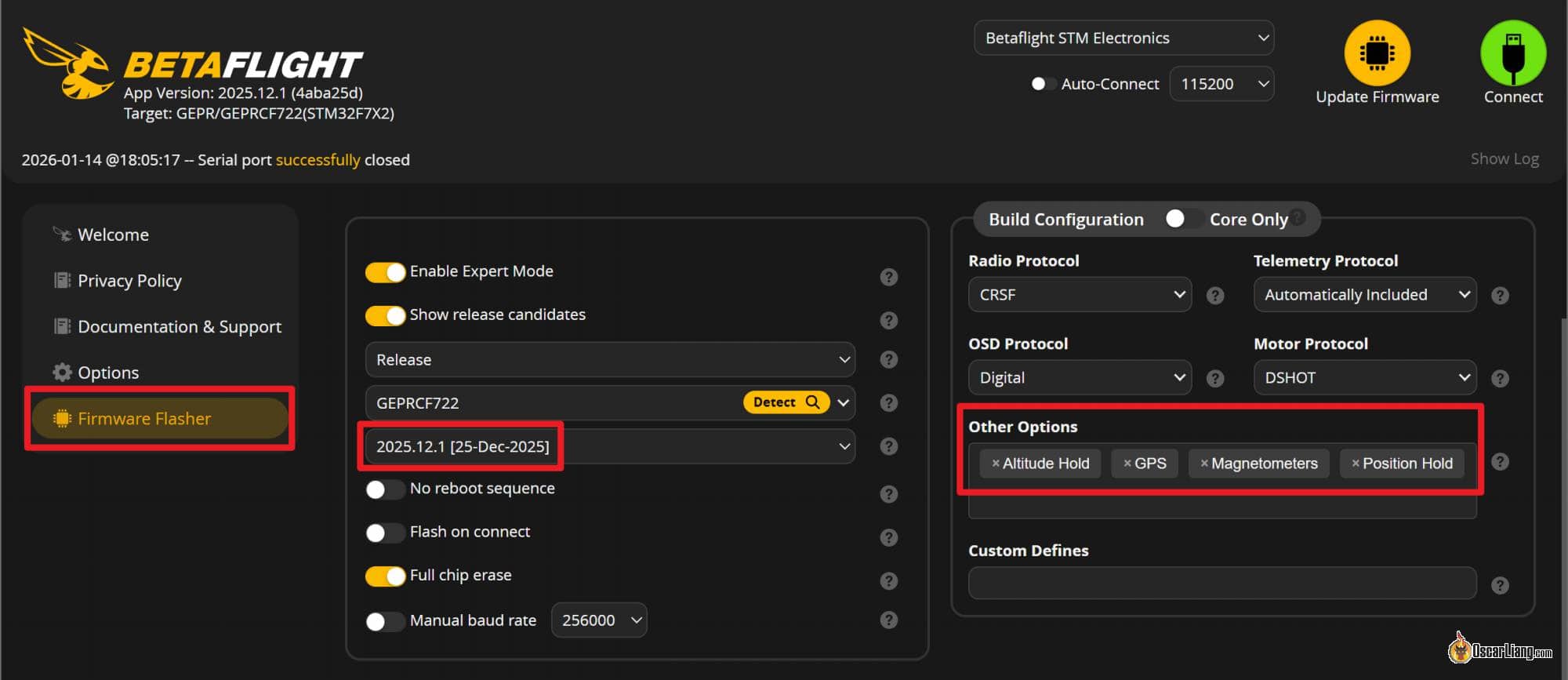Screen dimensions: 1568x680
Task: Open help icon beside Release dropdown
Action: pyautogui.click(x=888, y=359)
